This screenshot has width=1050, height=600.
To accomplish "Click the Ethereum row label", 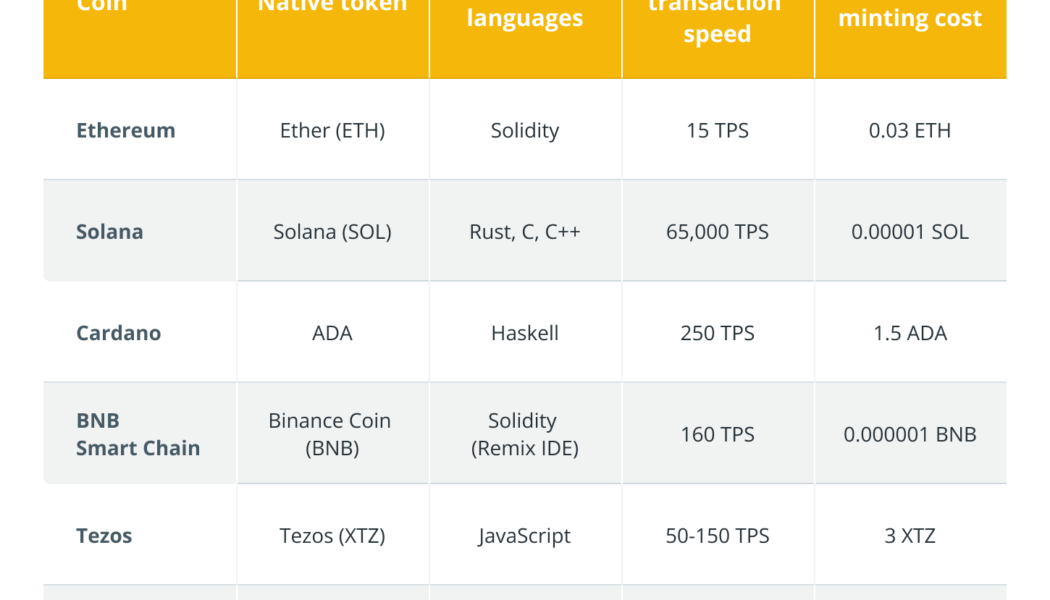I will point(125,130).
